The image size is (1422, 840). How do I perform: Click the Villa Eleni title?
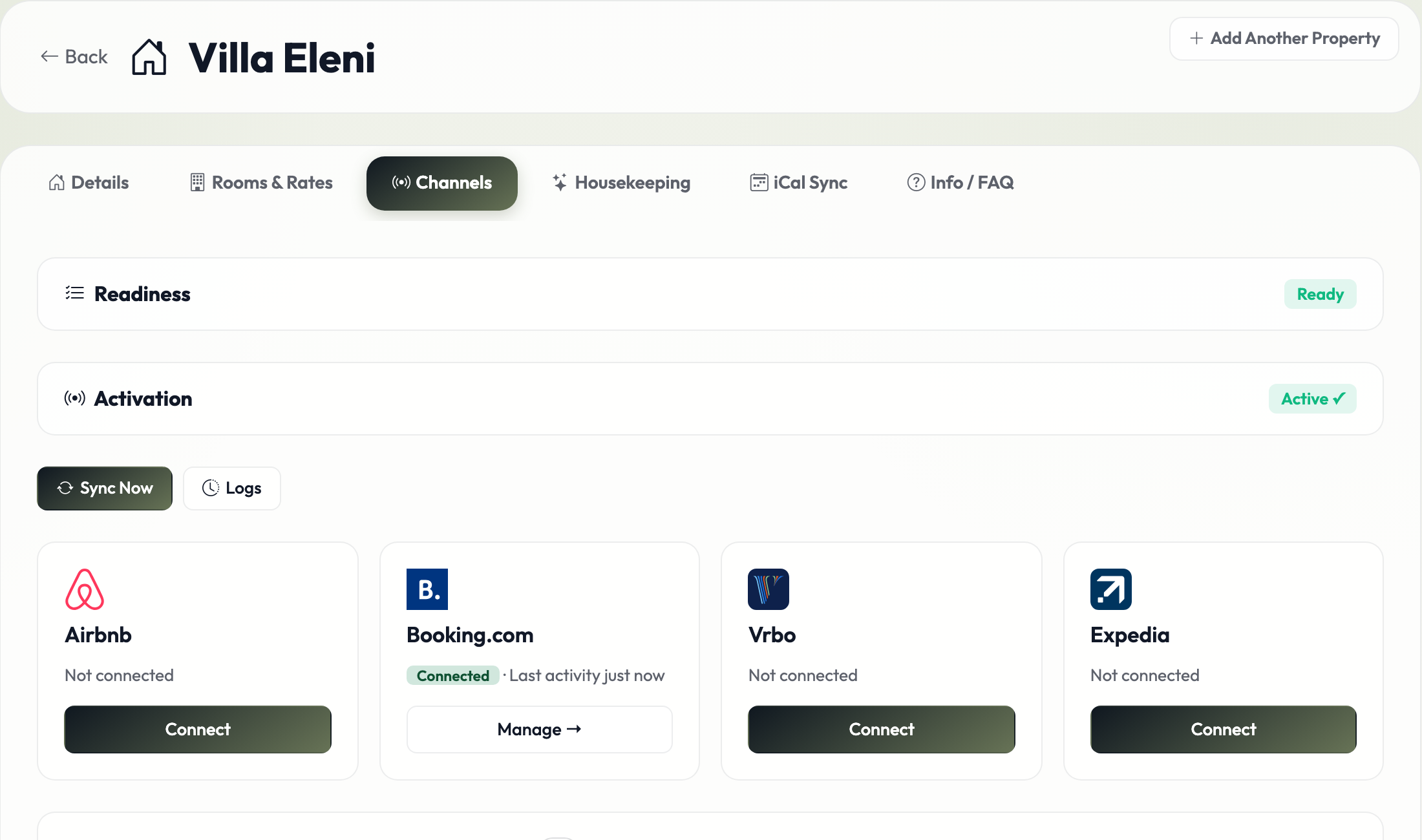282,58
